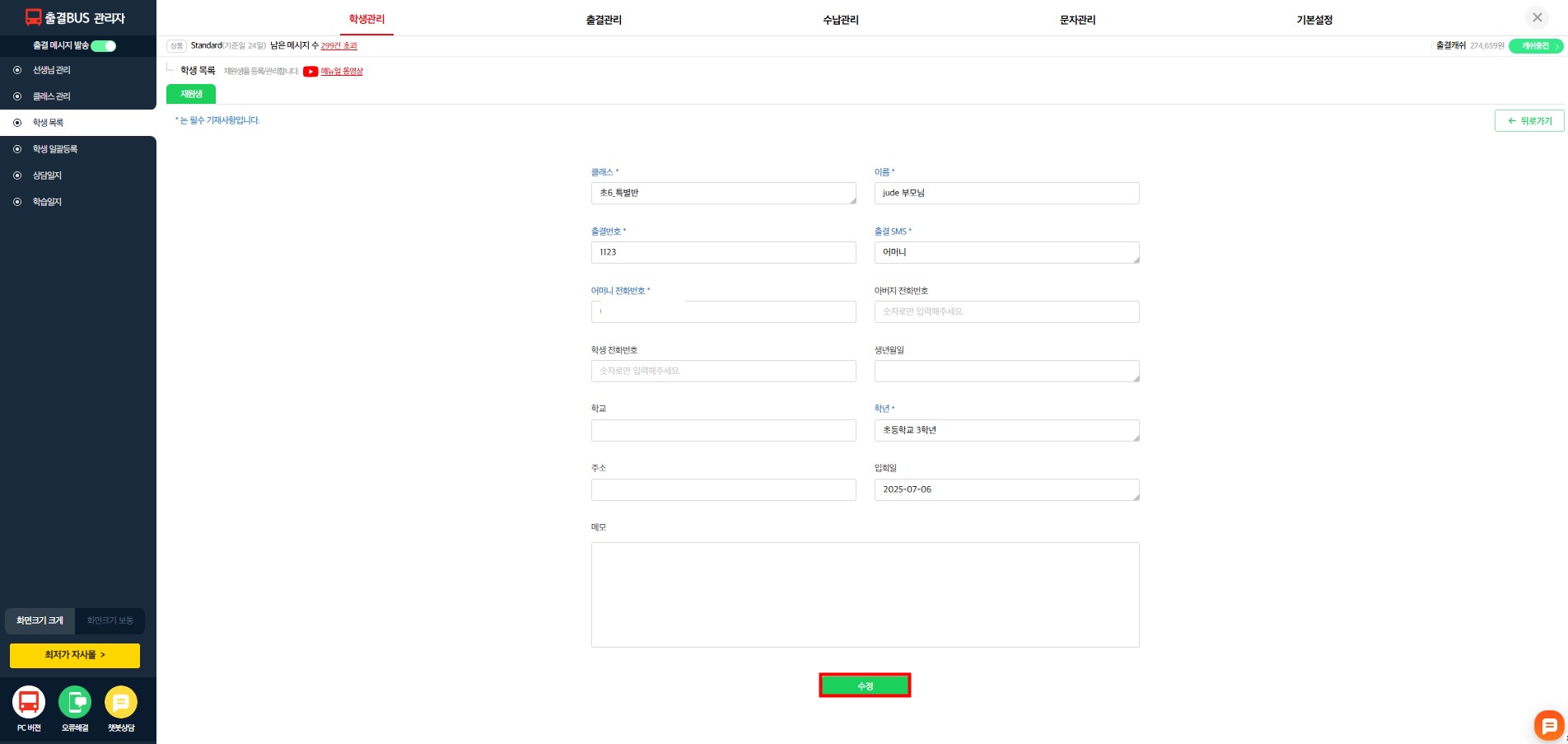Close the panel with X icon
1568x744 pixels.
tap(1537, 17)
